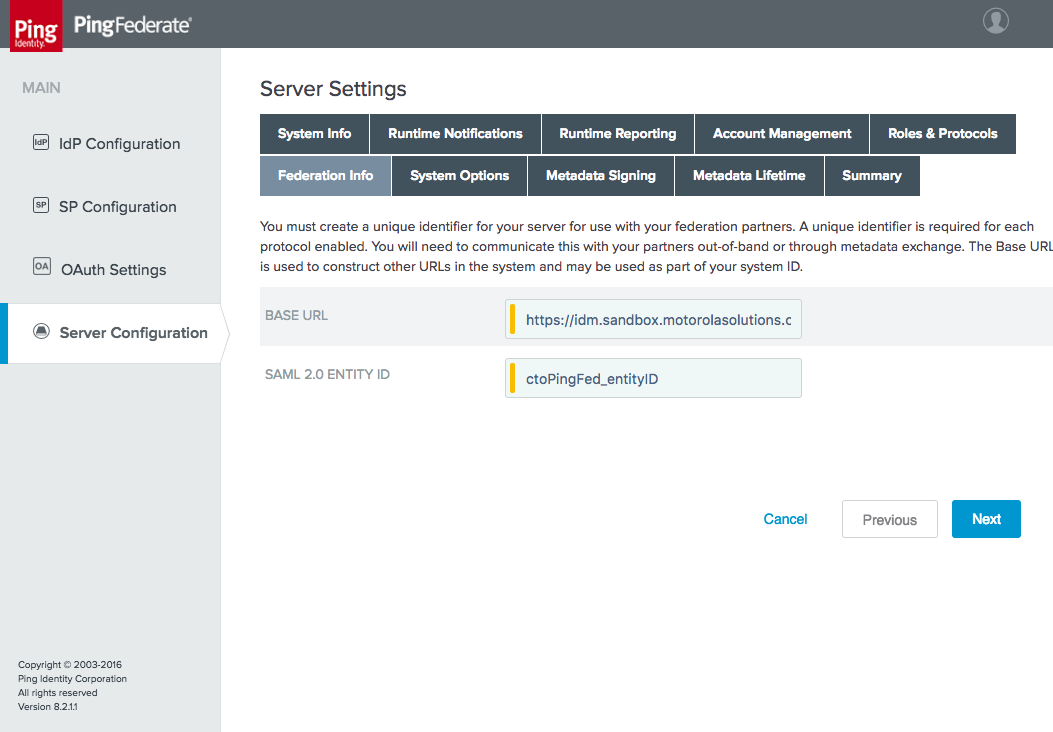Click the Copyright 2003-2016 footer text
1053x732 pixels.
pos(70,664)
